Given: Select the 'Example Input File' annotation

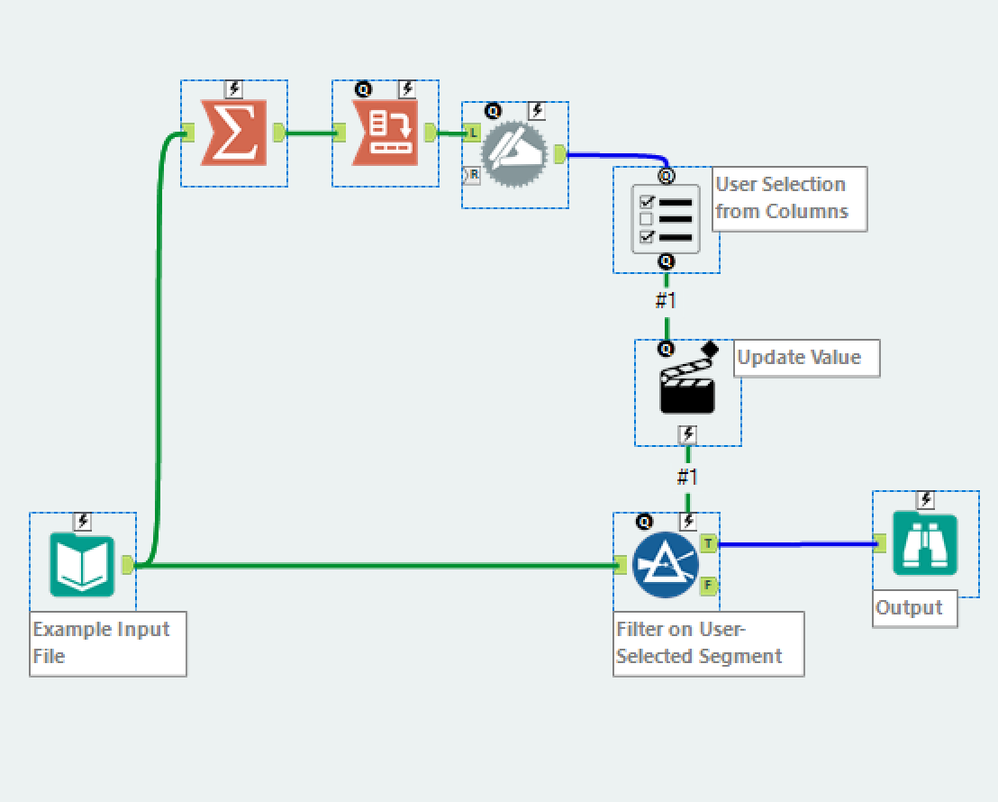Looking at the screenshot, I should pos(108,644).
